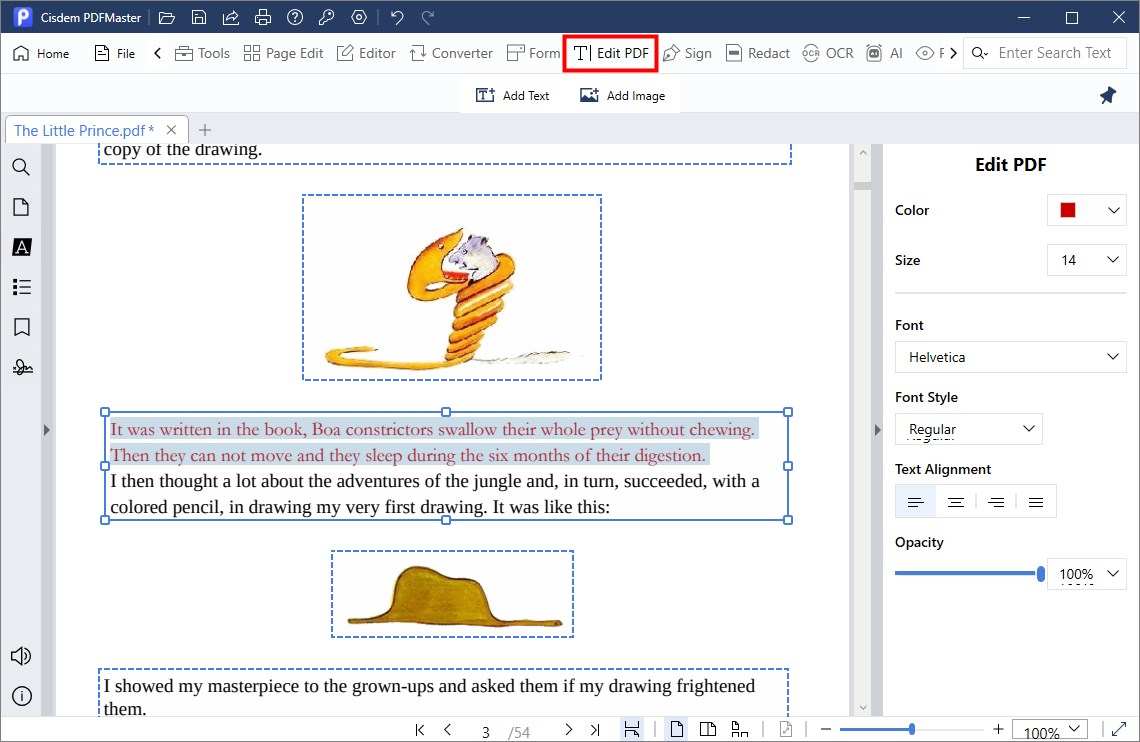Open the text annotation panel icon
The width and height of the screenshot is (1140, 742).
coord(21,247)
